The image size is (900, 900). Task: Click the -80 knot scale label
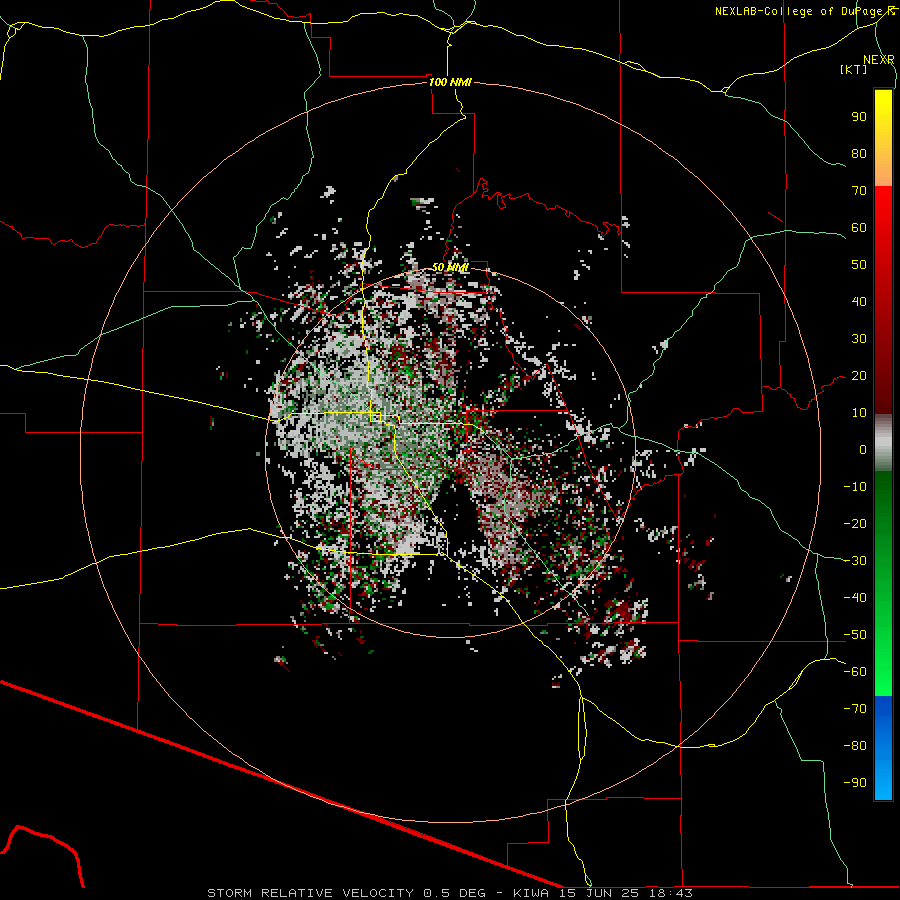[x=855, y=746]
